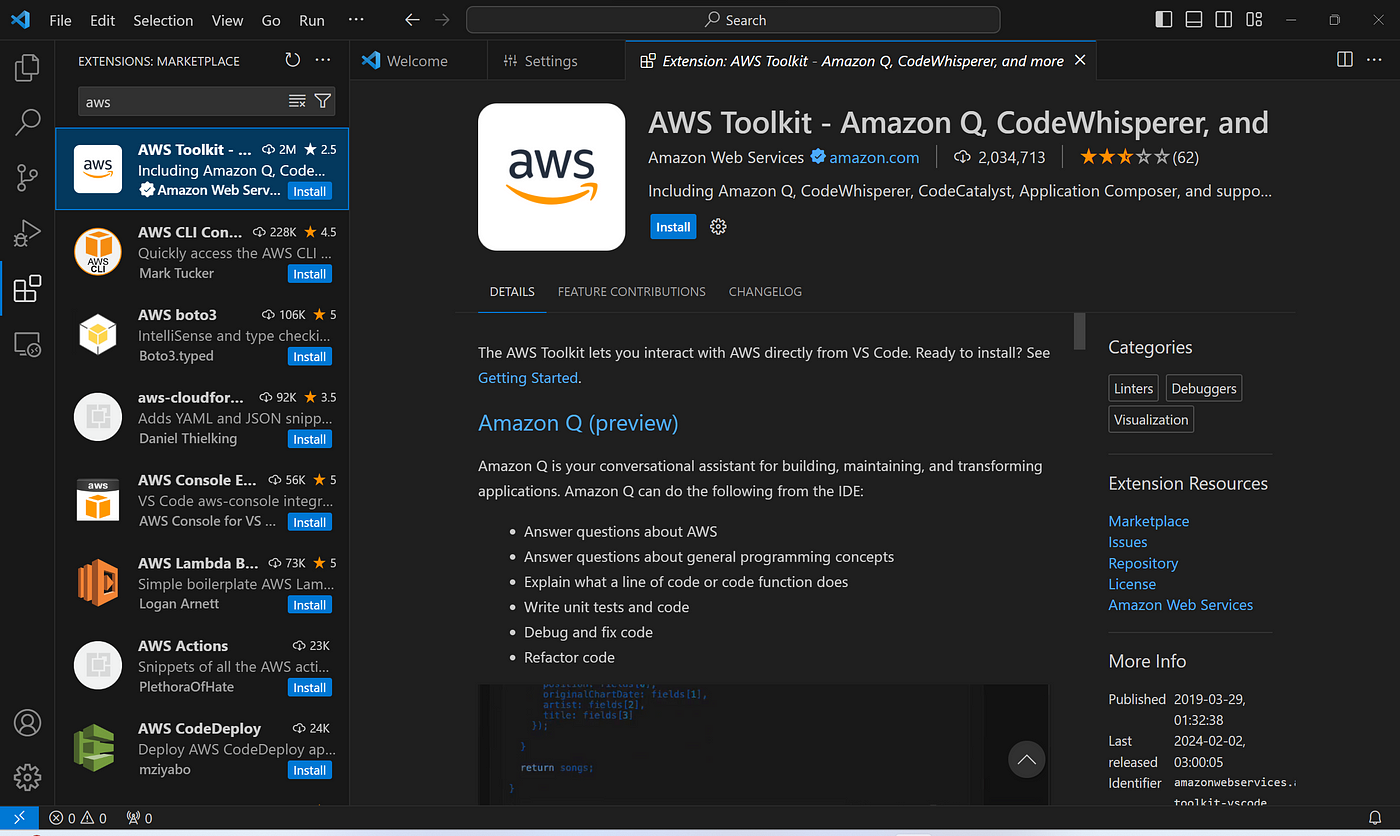The image size is (1400, 836).
Task: Toggle the bottom panel layout icon
Action: (x=1193, y=19)
